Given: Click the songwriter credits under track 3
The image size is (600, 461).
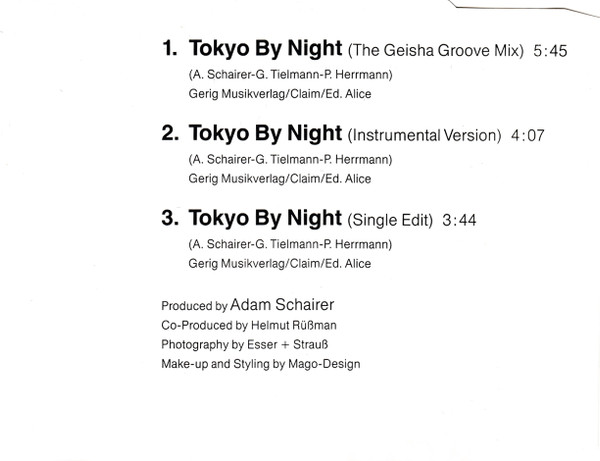Looking at the screenshot, I should [x=289, y=245].
